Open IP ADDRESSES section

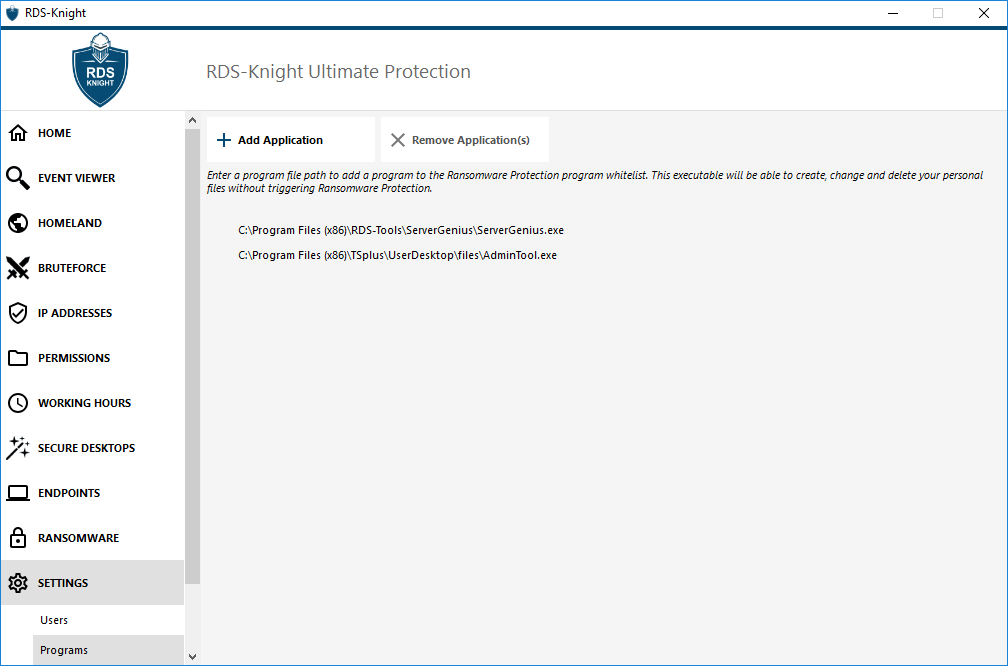pos(93,313)
